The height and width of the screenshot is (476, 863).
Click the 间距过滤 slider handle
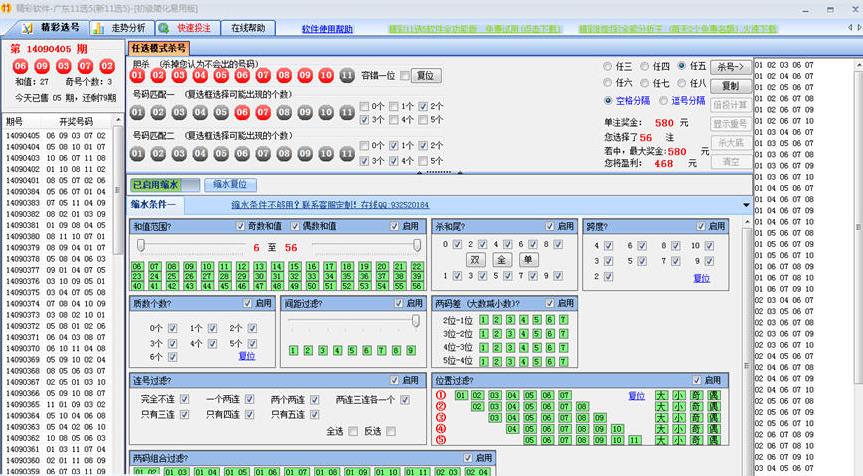click(415, 320)
